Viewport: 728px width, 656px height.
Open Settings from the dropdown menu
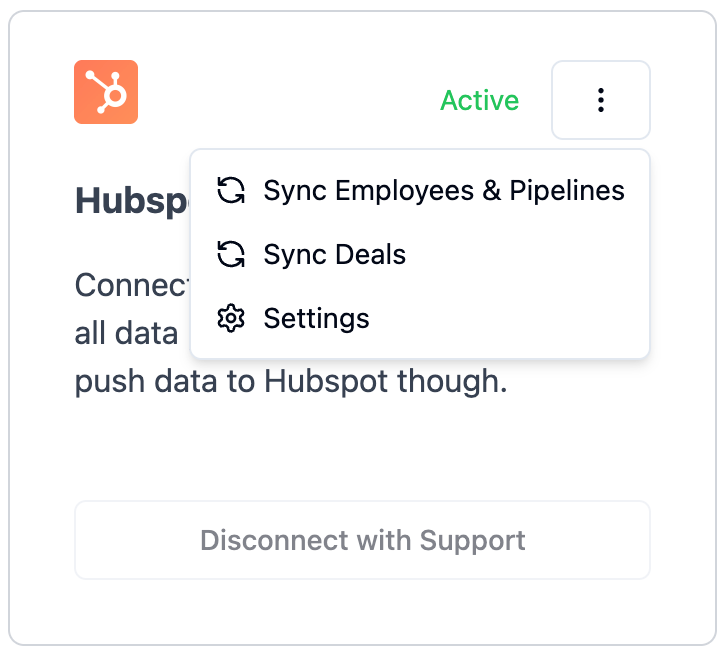tap(420, 318)
